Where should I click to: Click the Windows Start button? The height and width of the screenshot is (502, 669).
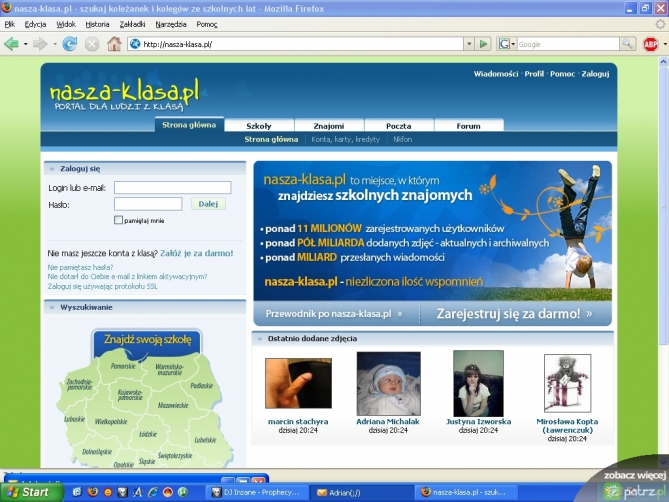[x=28, y=492]
